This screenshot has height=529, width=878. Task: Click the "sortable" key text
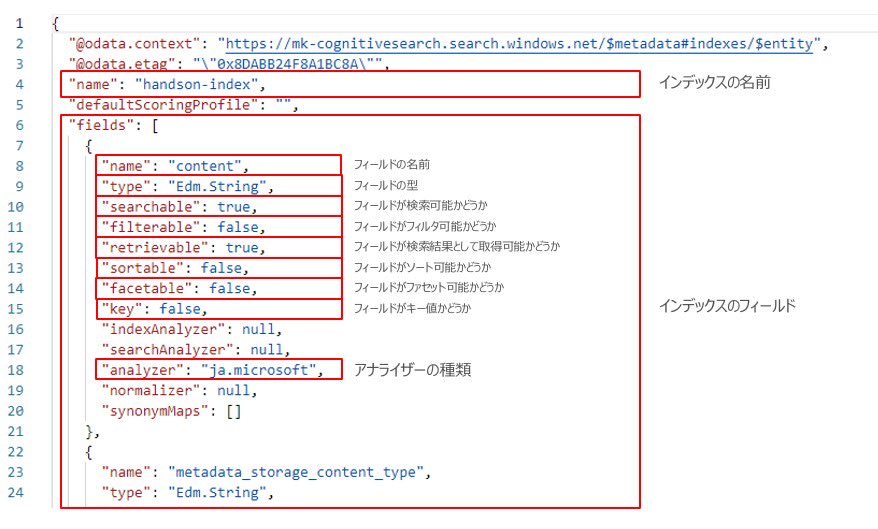click(x=143, y=268)
